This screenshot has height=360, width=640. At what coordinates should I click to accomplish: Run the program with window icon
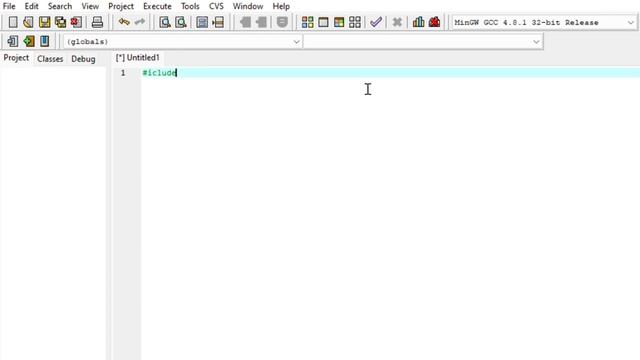tap(323, 22)
